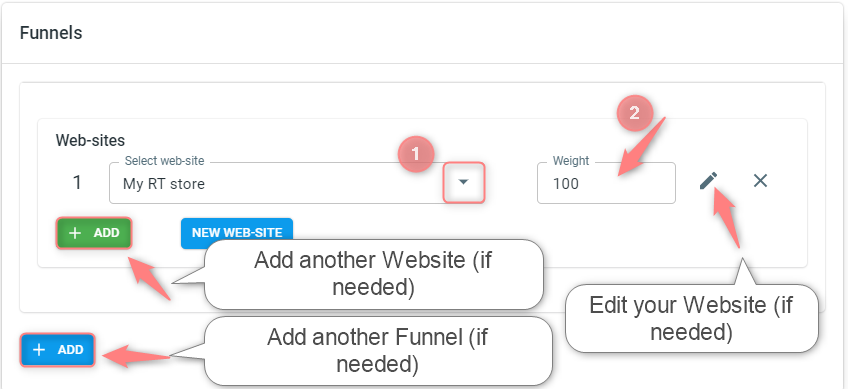848x389 pixels.
Task: Click the Weight input field showing 100
Action: coord(606,183)
